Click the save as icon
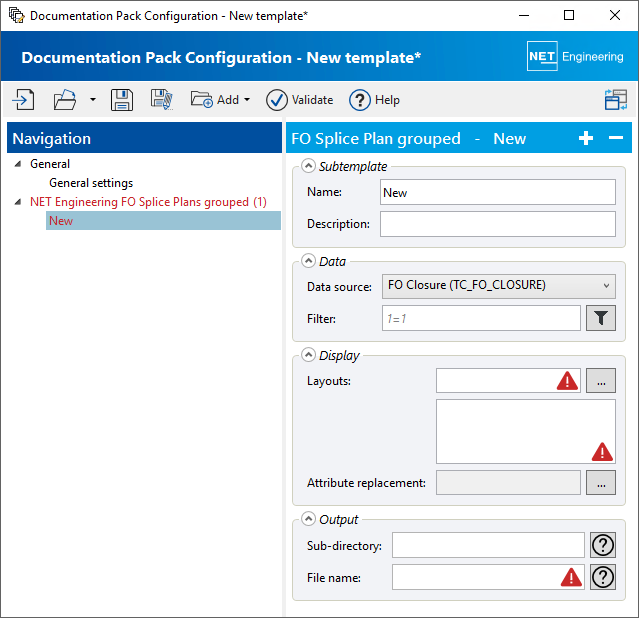Viewport: 639px width, 618px height. pos(162,99)
